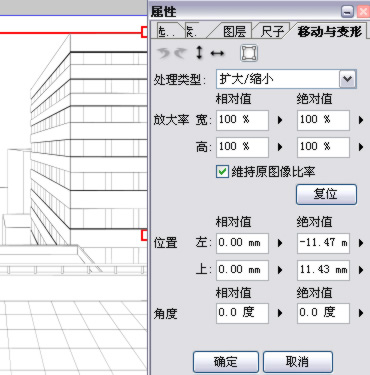370x375 pixels.
Task: Open the first collapsed icon tab
Action: pyautogui.click(x=165, y=31)
